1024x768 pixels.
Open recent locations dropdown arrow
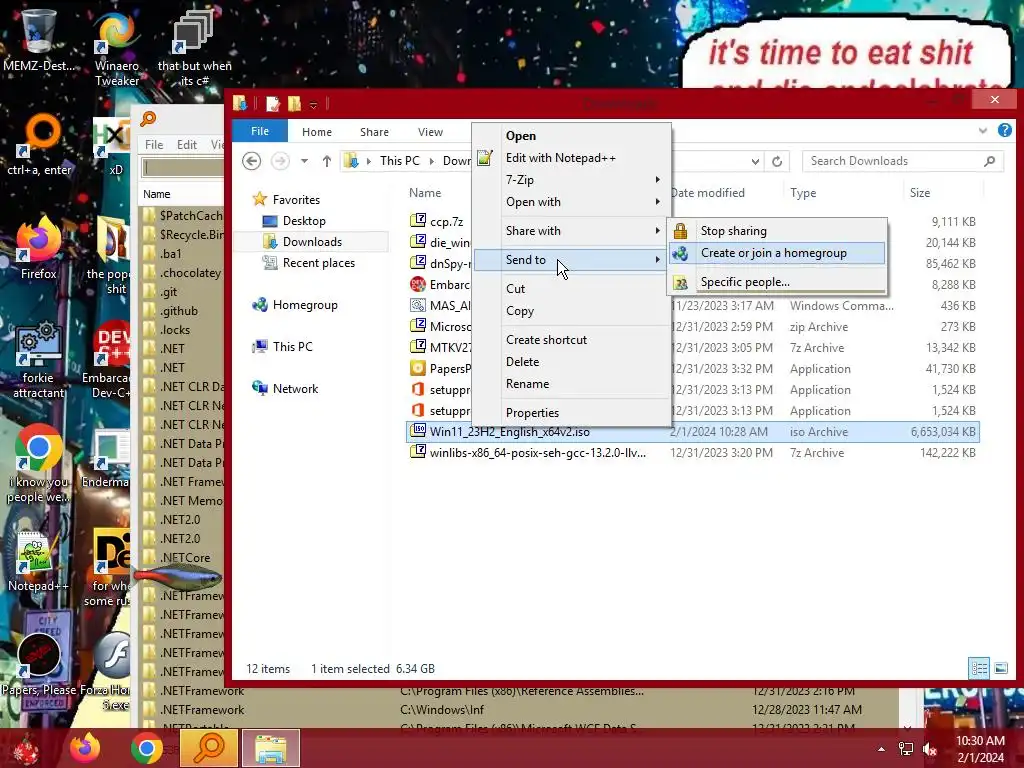pos(304,161)
